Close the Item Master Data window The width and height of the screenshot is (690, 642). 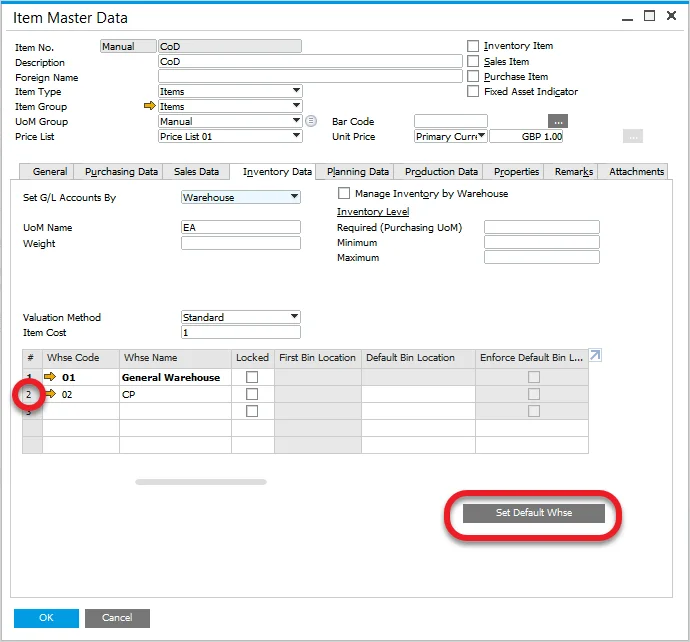[x=672, y=16]
